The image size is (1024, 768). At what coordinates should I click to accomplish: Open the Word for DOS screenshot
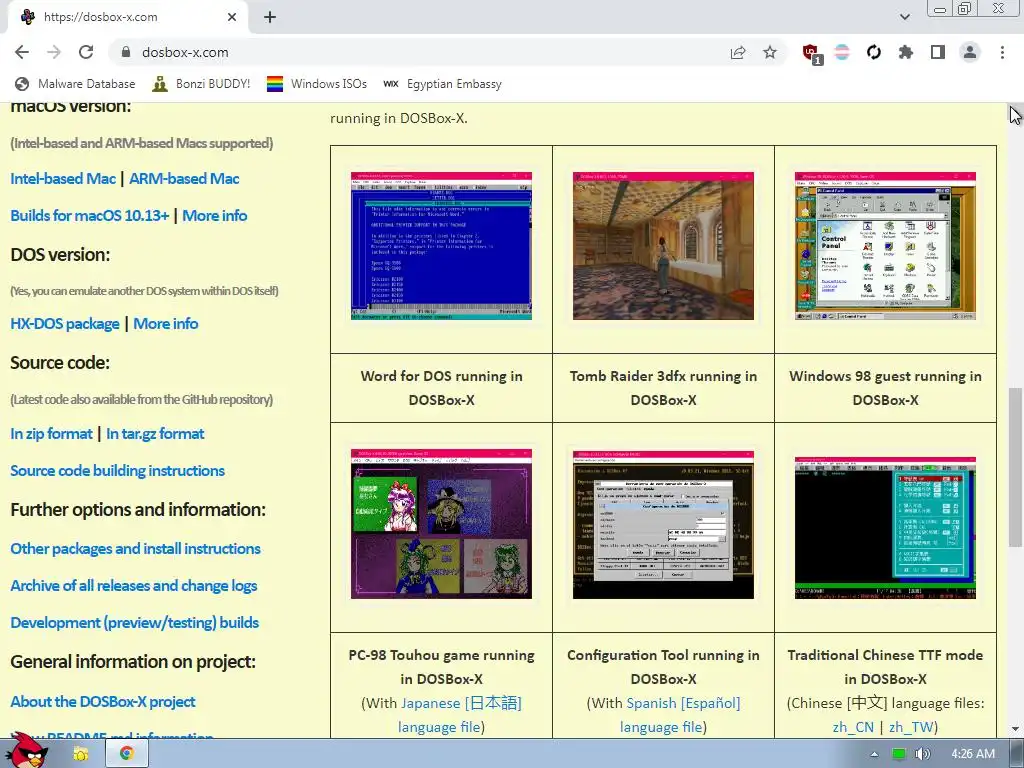[441, 246]
